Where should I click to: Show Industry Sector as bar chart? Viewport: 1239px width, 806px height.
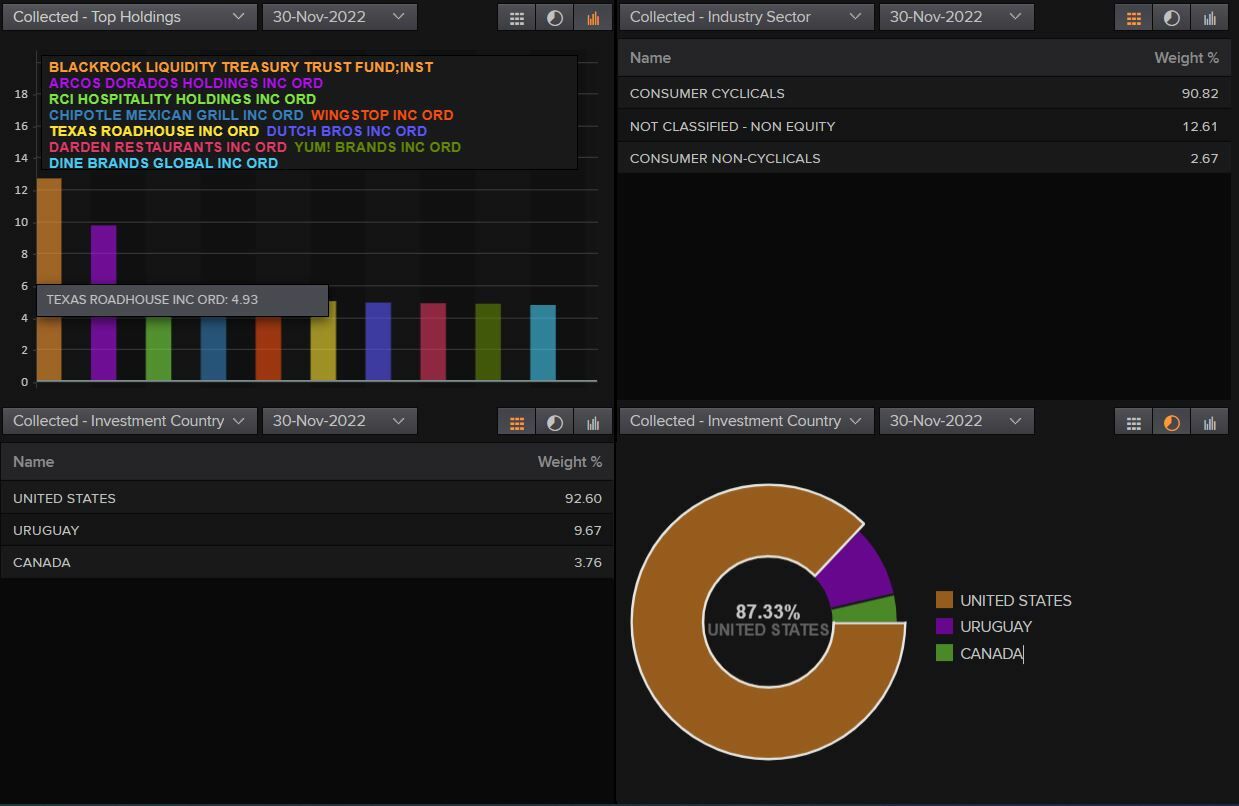pos(1209,18)
